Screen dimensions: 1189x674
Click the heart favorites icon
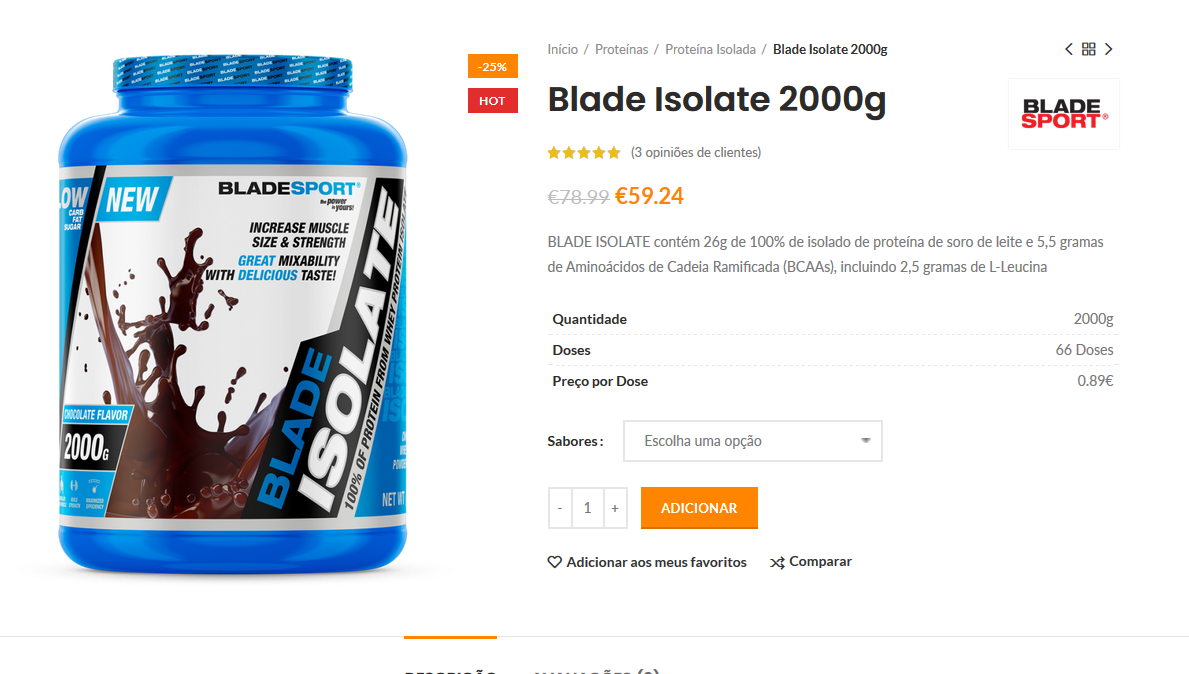tap(554, 562)
